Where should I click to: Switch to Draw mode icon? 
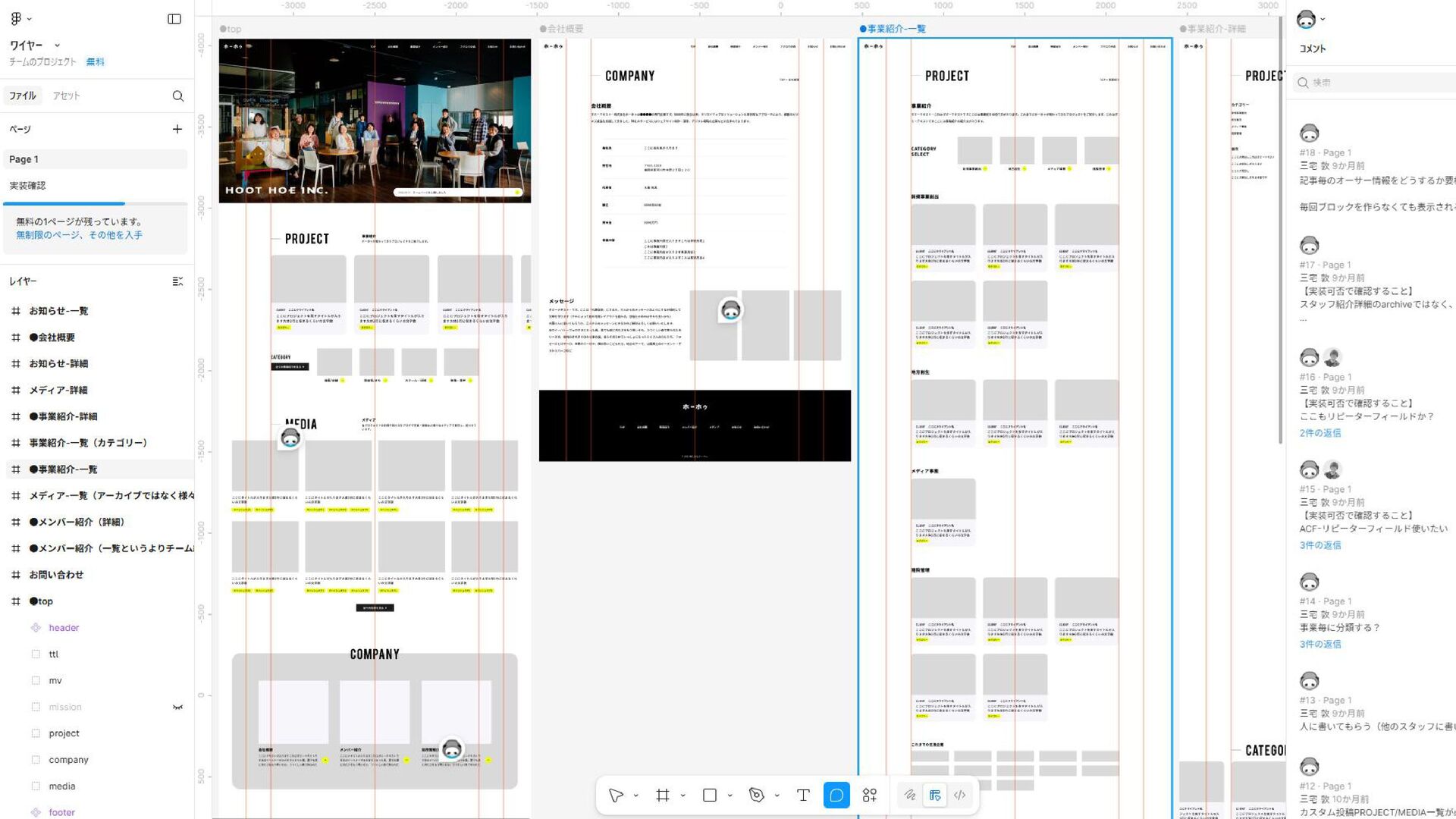pyautogui.click(x=909, y=795)
